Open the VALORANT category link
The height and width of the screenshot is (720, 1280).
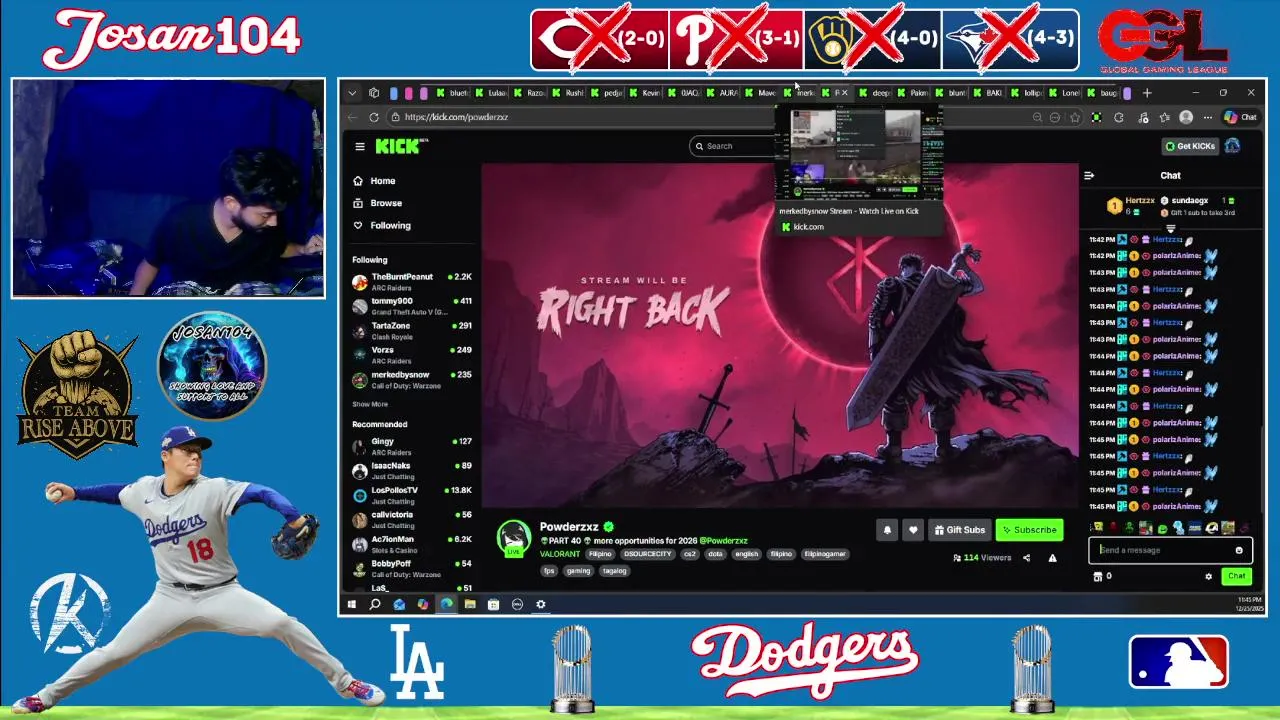pos(560,554)
